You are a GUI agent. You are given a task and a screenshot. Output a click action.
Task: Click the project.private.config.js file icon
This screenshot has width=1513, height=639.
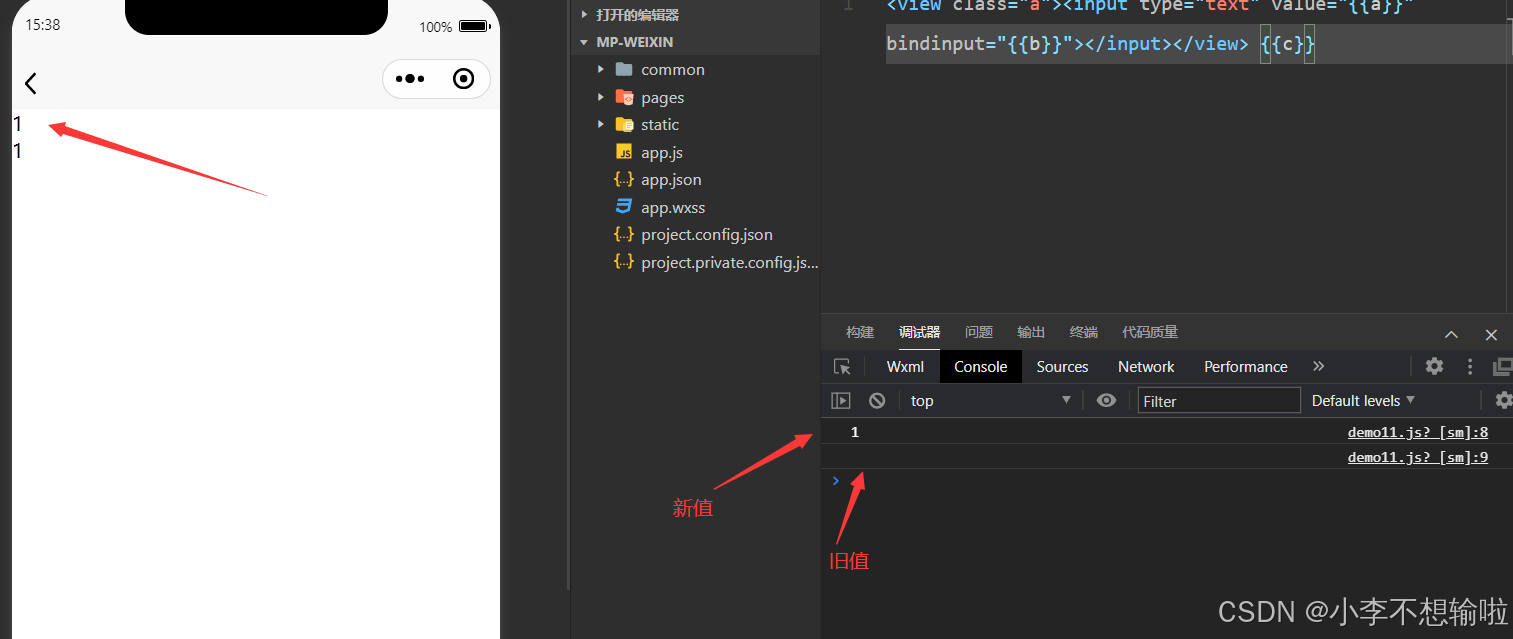click(x=624, y=262)
